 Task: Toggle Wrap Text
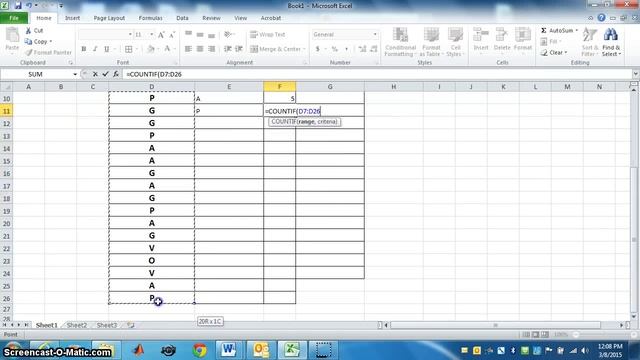[267, 35]
